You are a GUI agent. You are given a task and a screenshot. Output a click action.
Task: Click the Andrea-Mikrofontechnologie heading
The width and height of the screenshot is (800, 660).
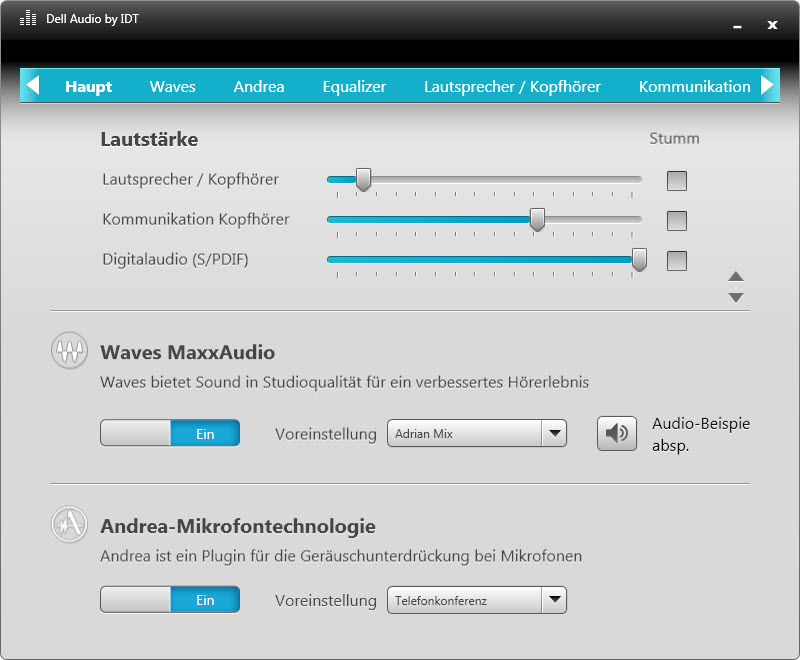pos(238,526)
